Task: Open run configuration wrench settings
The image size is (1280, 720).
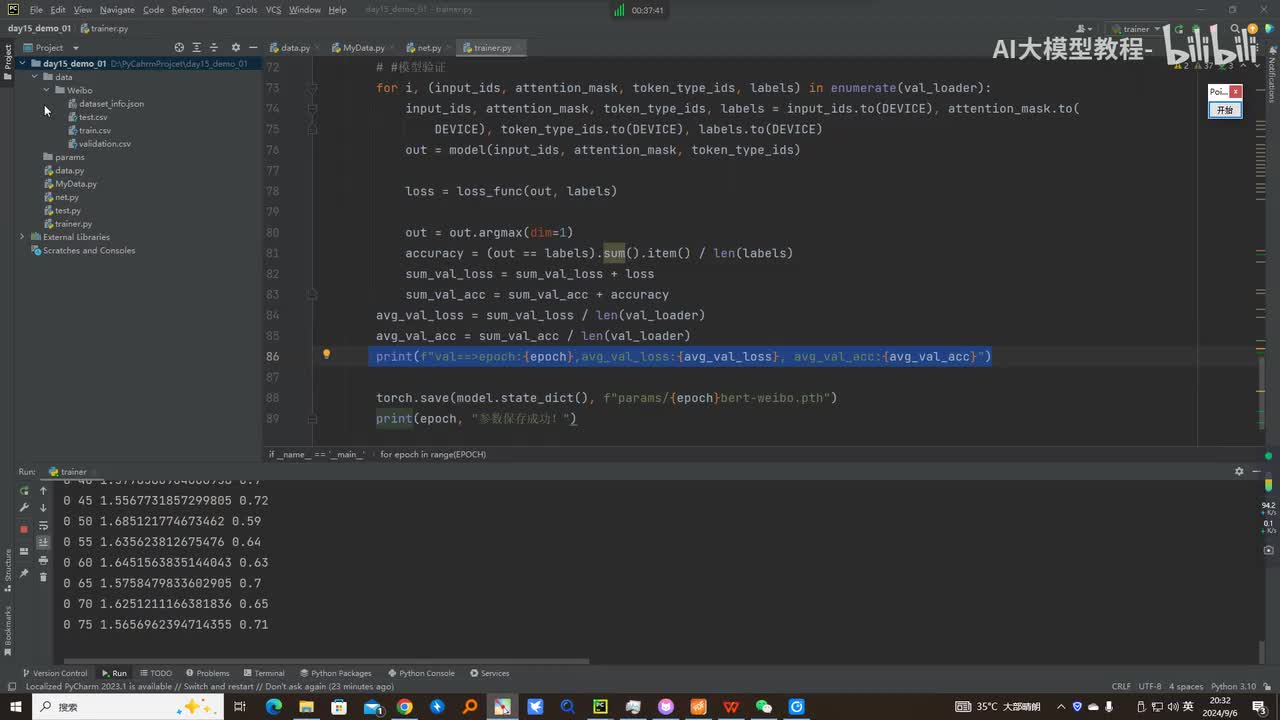Action: click(24, 508)
